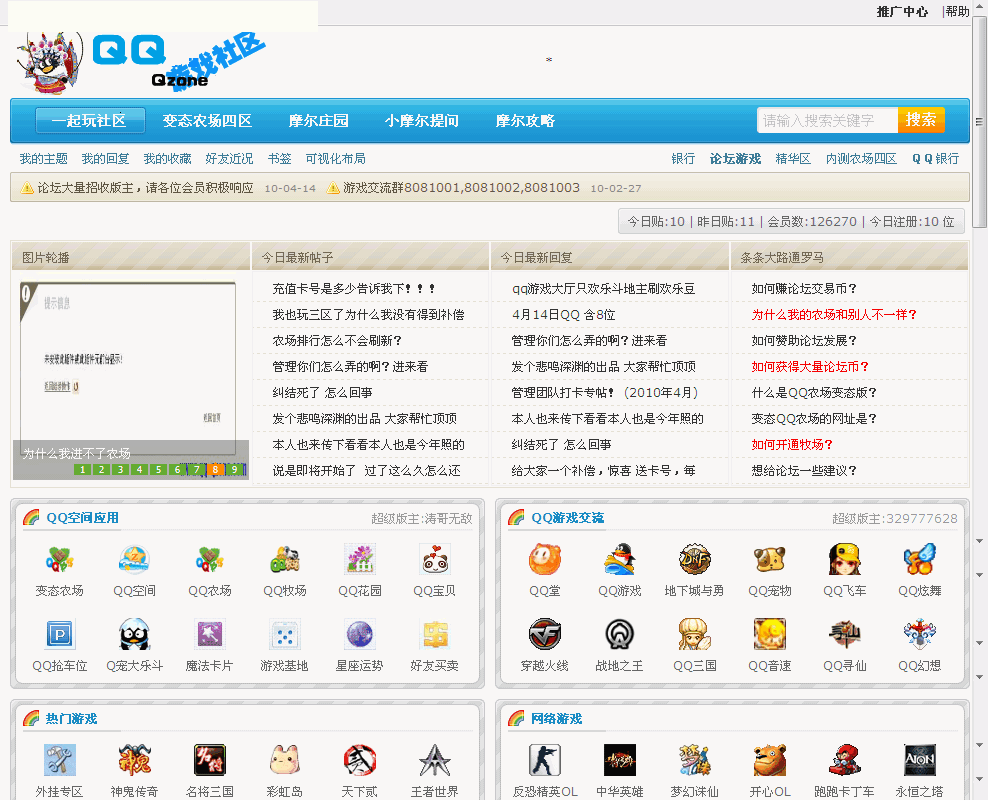Image resolution: width=988 pixels, height=800 pixels.
Task: Click the 梦幻诛仙 icon
Action: pos(694,760)
